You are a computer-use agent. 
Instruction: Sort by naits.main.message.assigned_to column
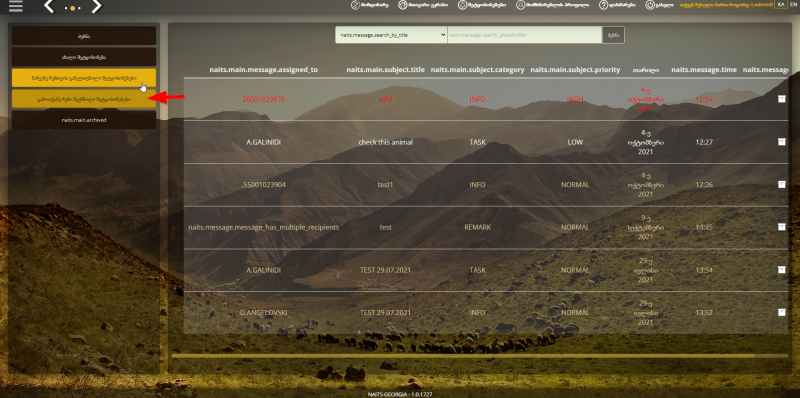[263, 69]
